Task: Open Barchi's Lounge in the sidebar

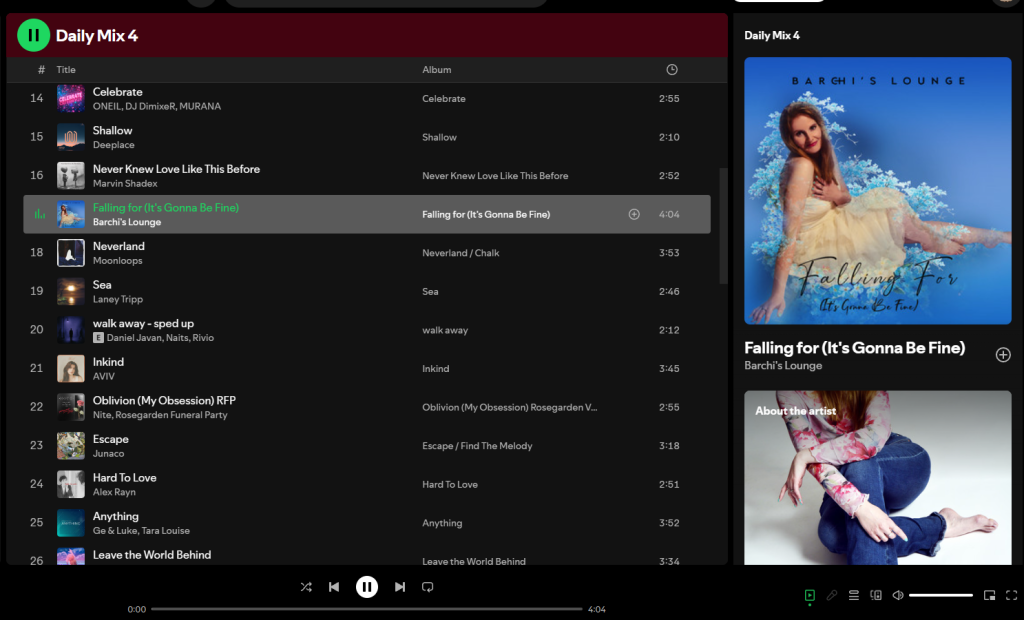Action: [783, 365]
